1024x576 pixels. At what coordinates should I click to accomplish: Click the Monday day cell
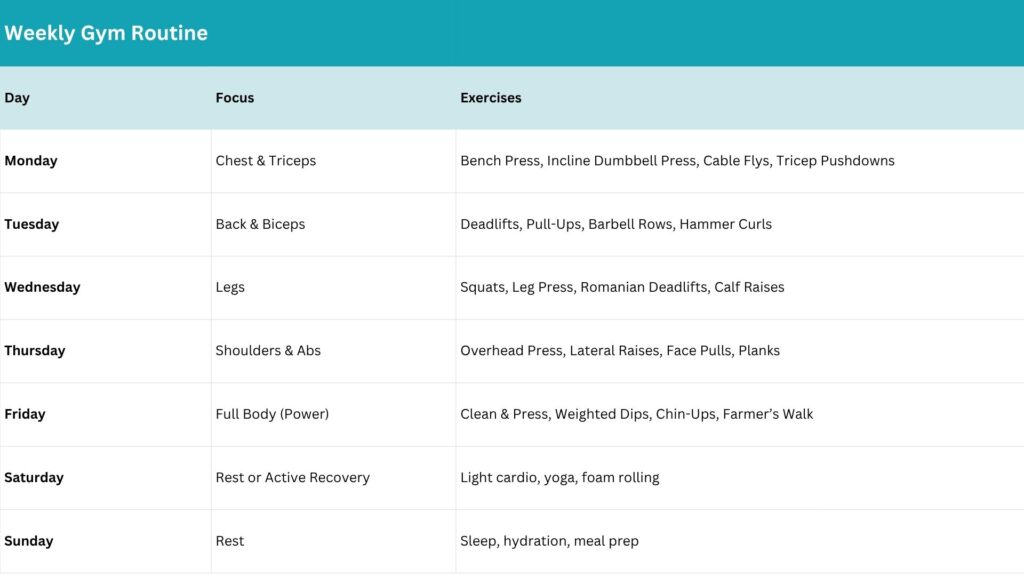[31, 161]
